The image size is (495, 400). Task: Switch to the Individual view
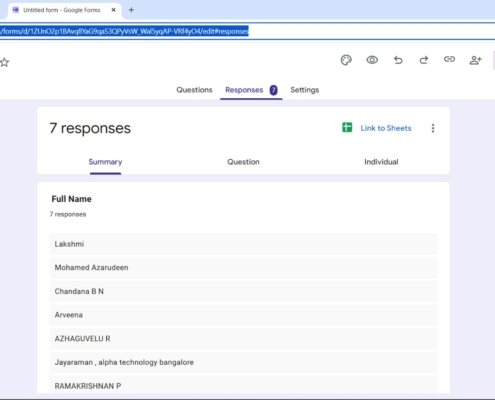[x=381, y=162]
